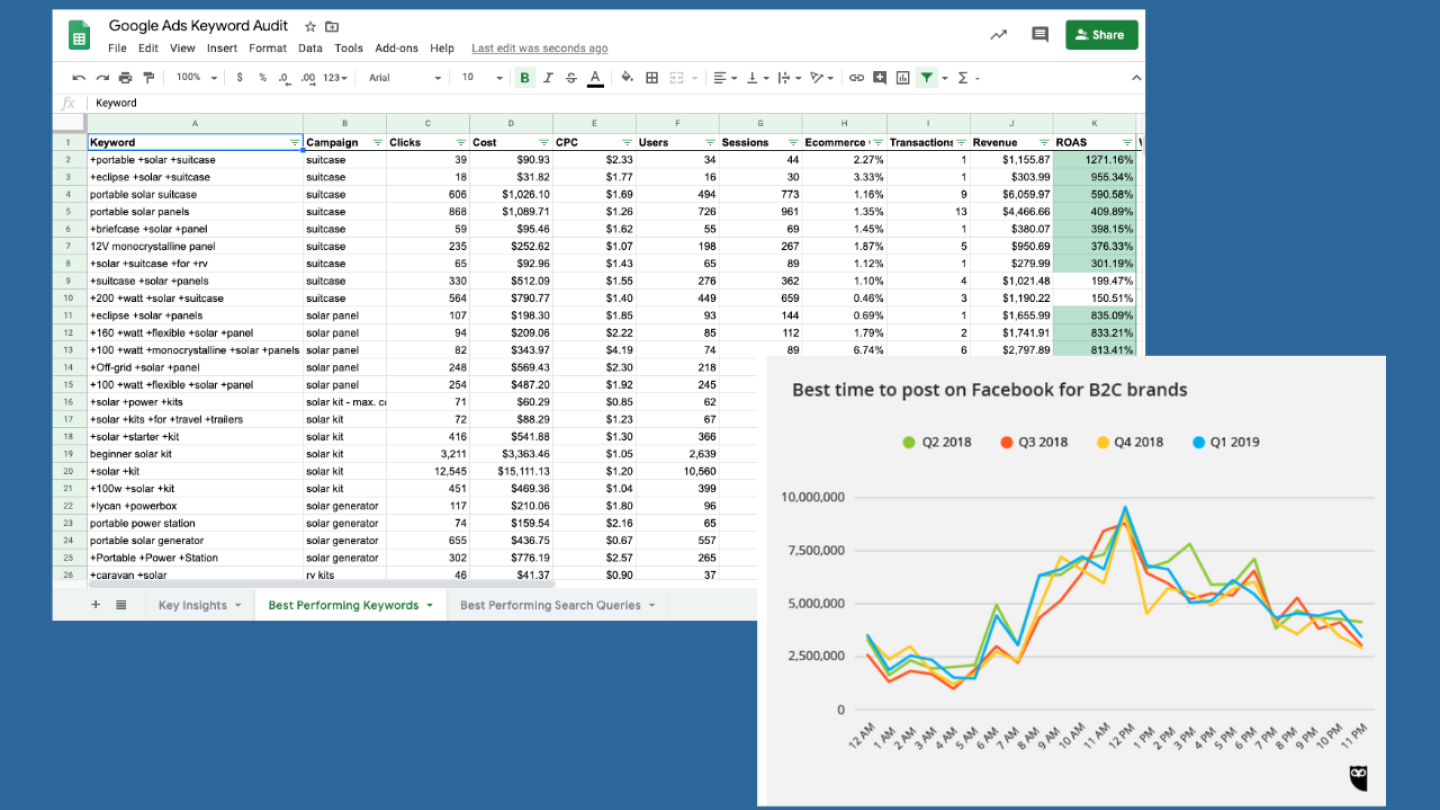Viewport: 1440px width, 810px height.
Task: Click the redo arrow in the toolbar
Action: tap(102, 78)
